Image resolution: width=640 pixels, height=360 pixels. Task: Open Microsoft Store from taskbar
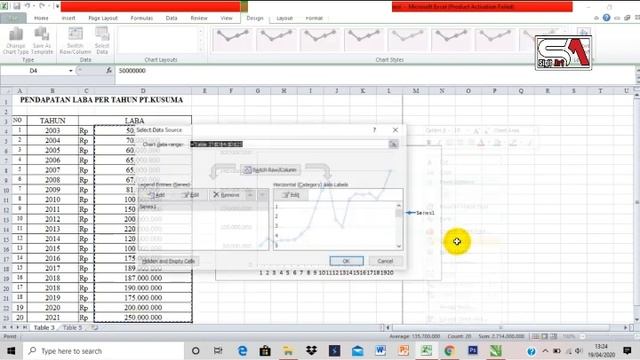(x=265, y=351)
